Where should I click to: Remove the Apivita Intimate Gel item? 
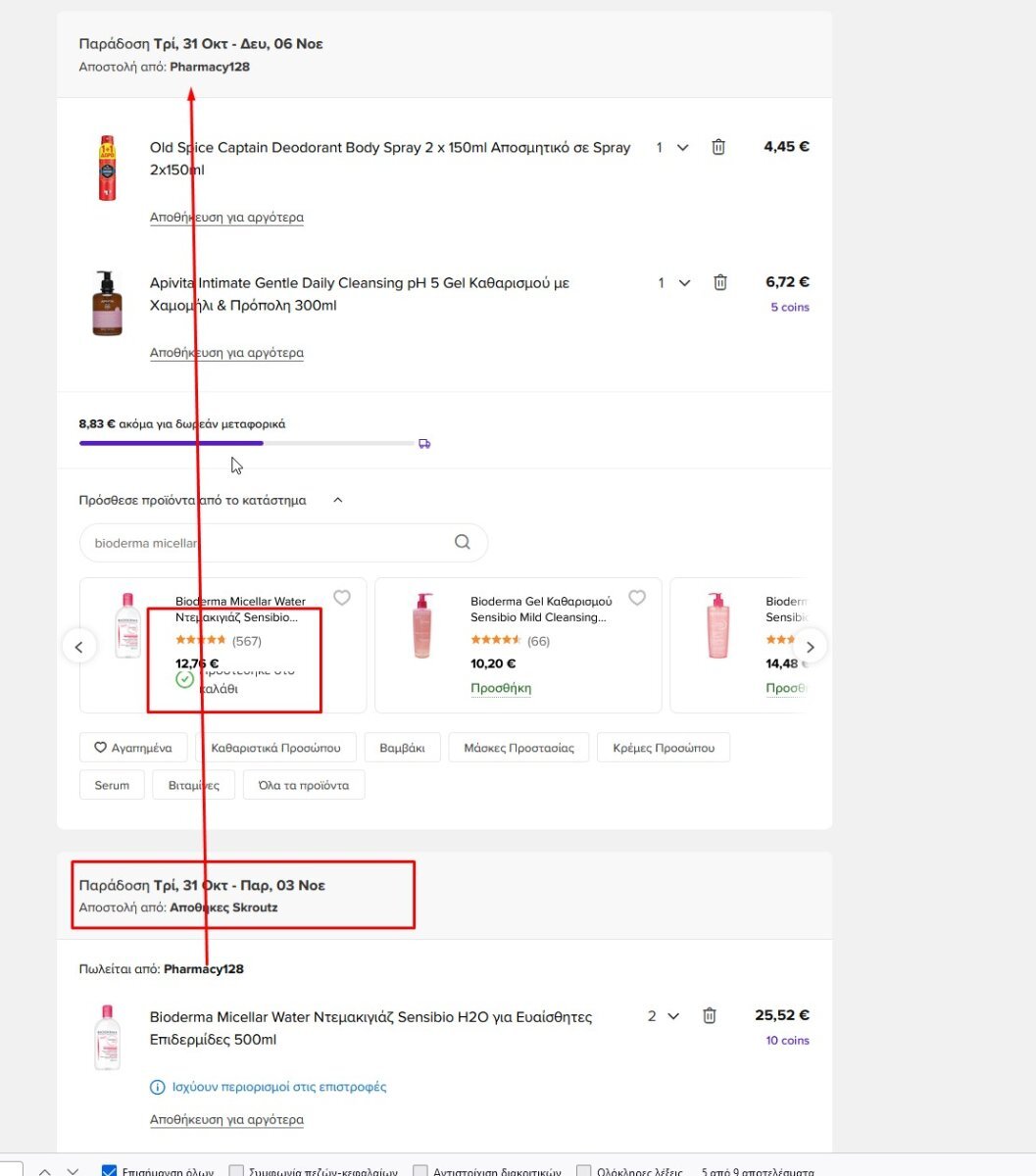pos(720,282)
